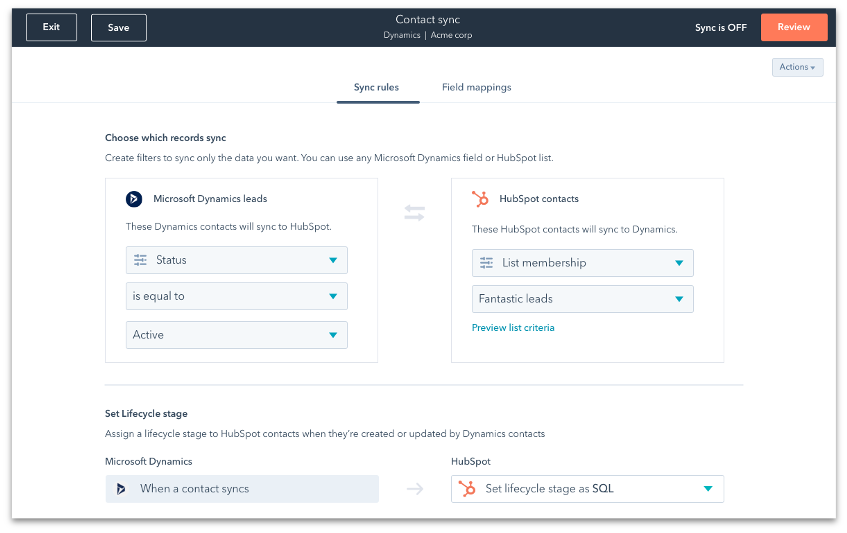Screen dimensions: 847x533
Task: Click the Exit button
Action: coord(51,27)
